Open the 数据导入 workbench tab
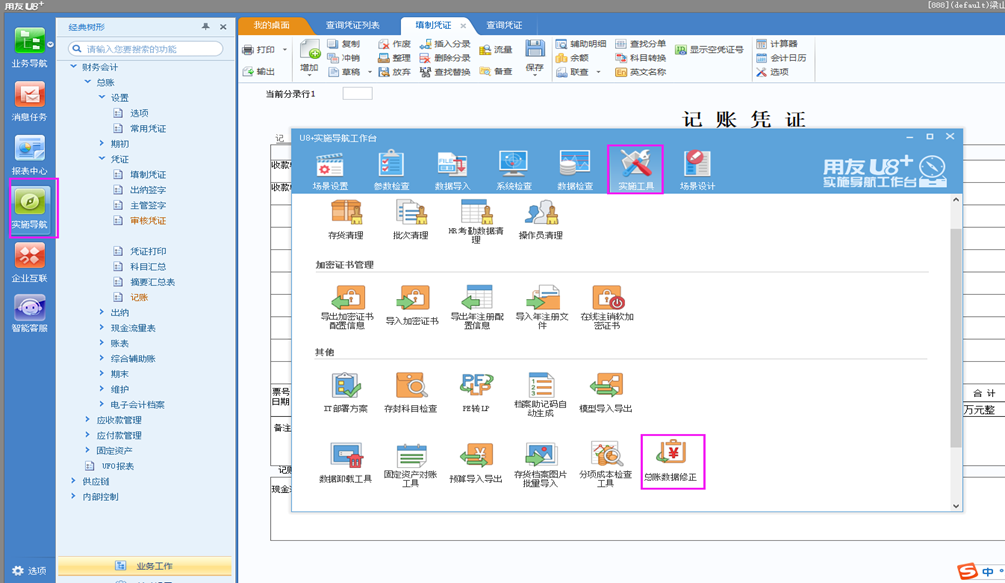The height and width of the screenshot is (583, 1005). [452, 170]
